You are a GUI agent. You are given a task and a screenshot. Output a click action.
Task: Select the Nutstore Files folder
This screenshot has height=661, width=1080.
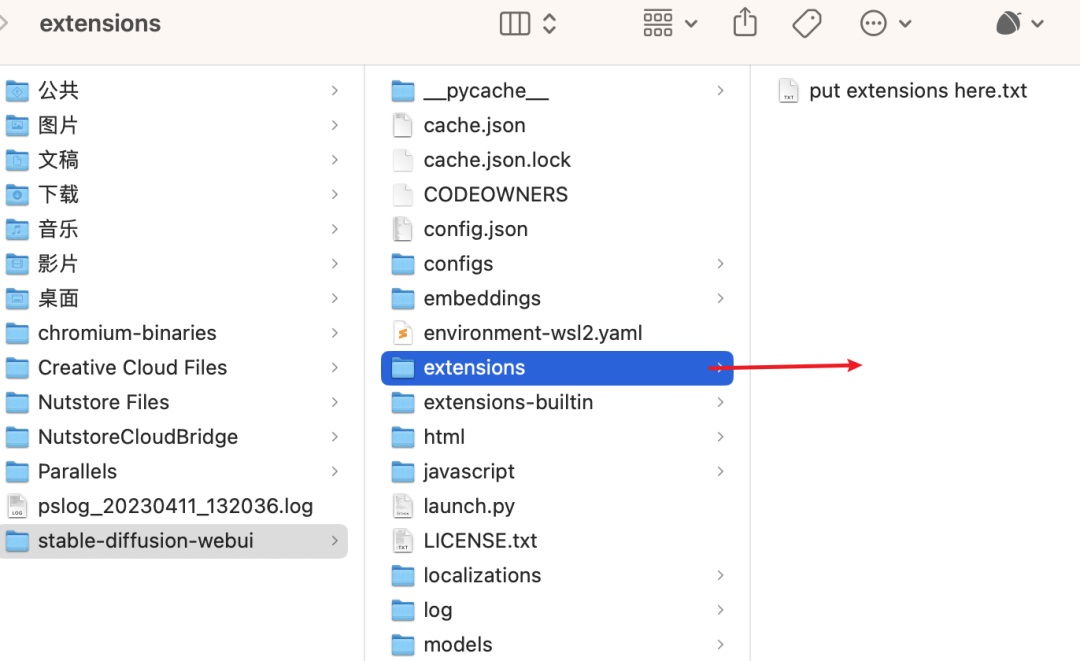coord(103,403)
